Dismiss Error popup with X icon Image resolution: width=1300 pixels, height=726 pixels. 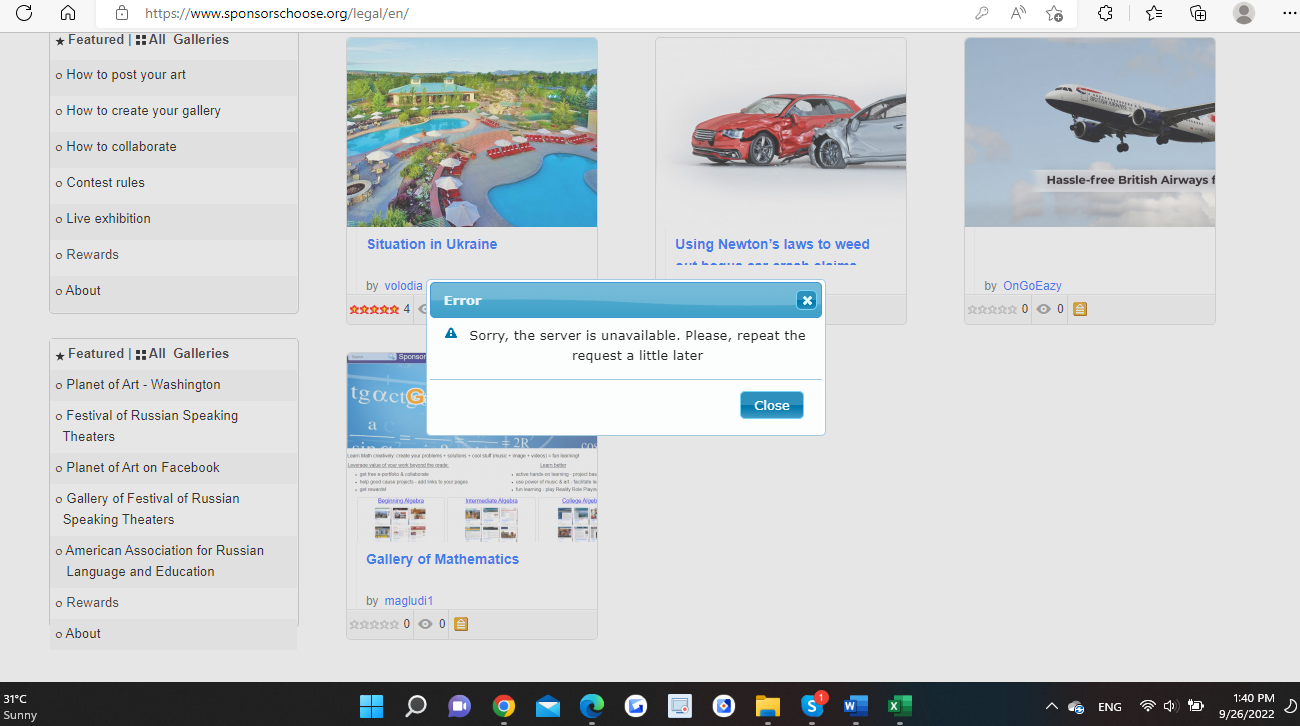[807, 300]
